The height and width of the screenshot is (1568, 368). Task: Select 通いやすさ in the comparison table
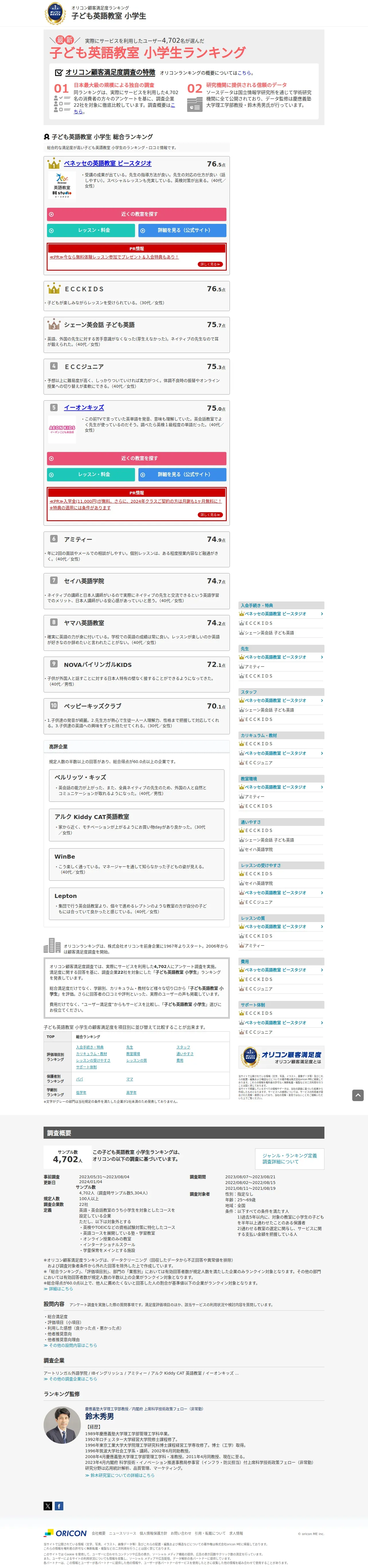(x=185, y=1054)
